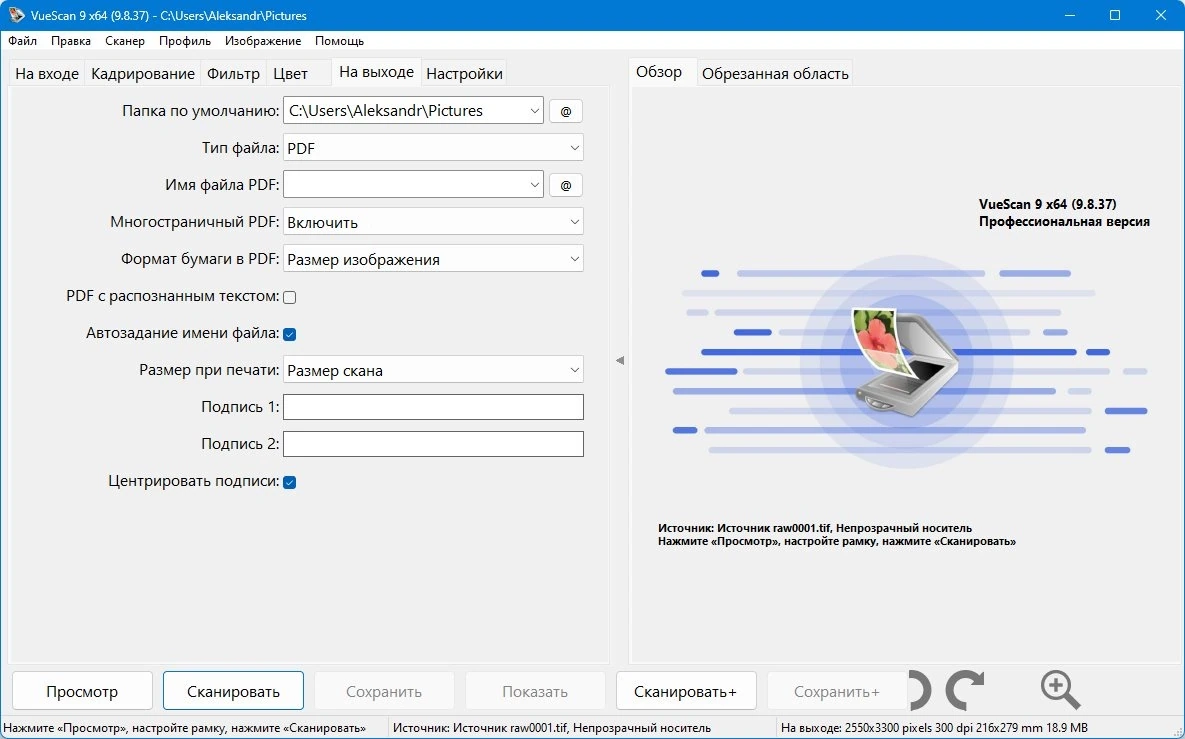Switch to the Настройки tab

click(x=464, y=73)
